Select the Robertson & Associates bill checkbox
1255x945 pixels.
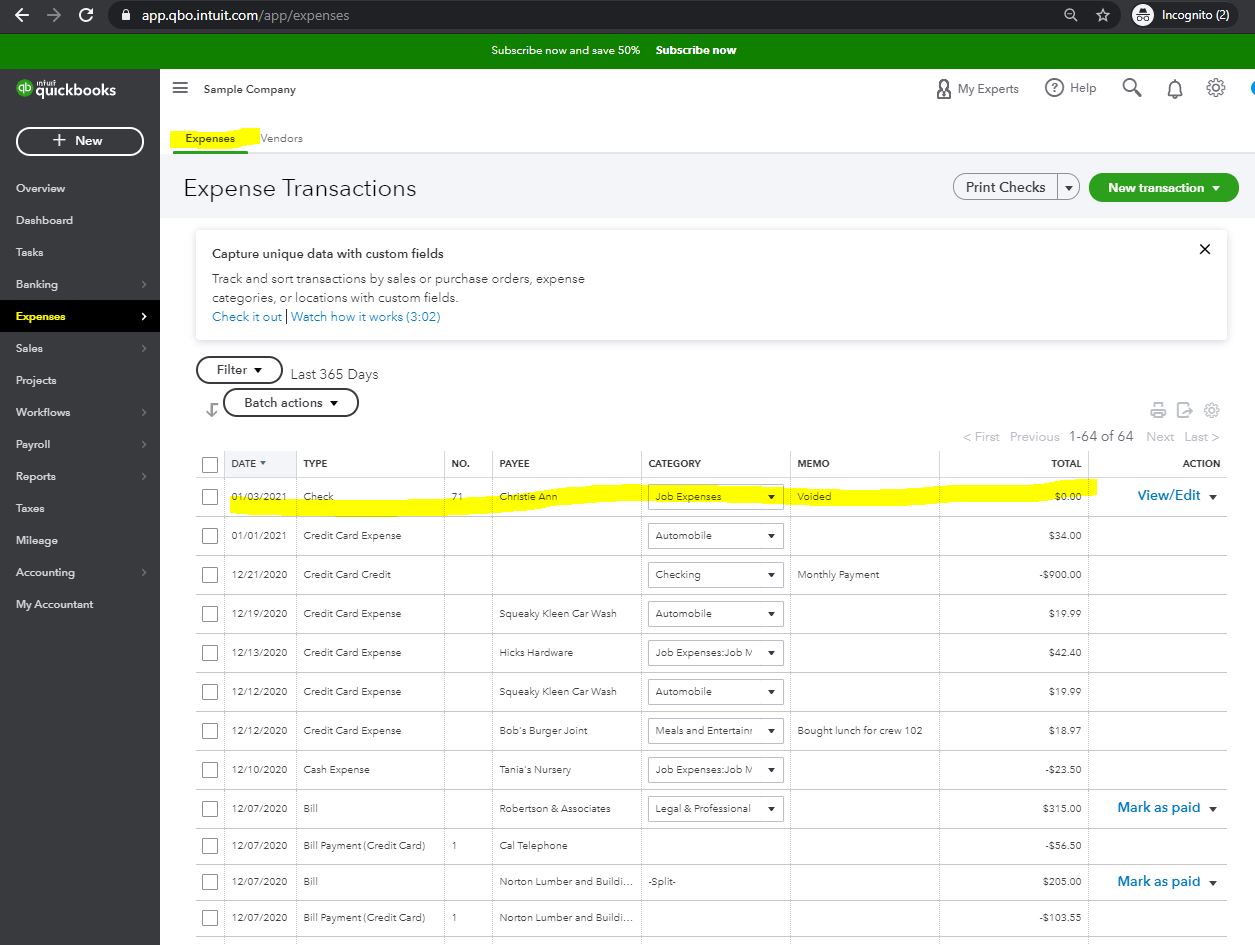210,808
